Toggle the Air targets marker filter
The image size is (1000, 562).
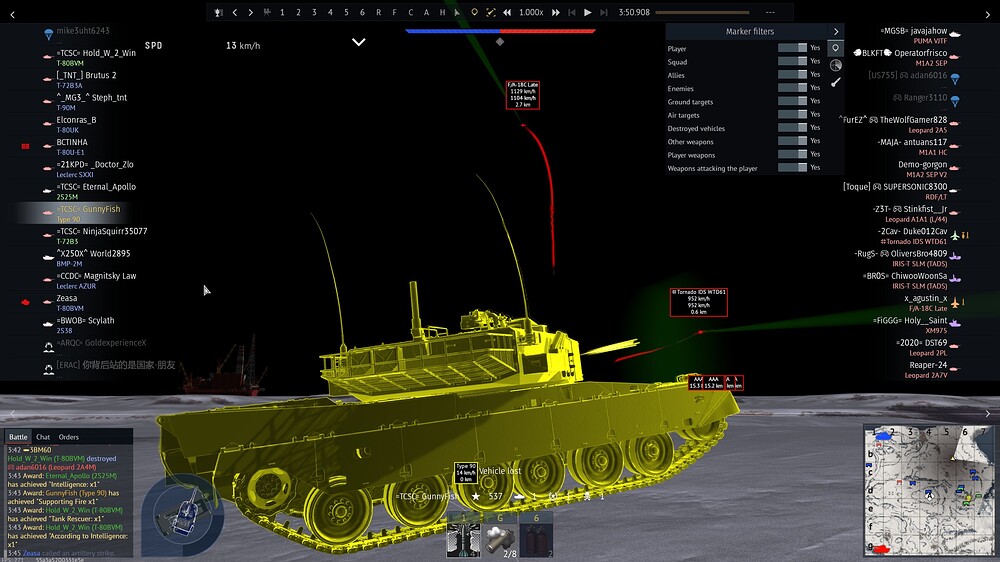coord(792,114)
